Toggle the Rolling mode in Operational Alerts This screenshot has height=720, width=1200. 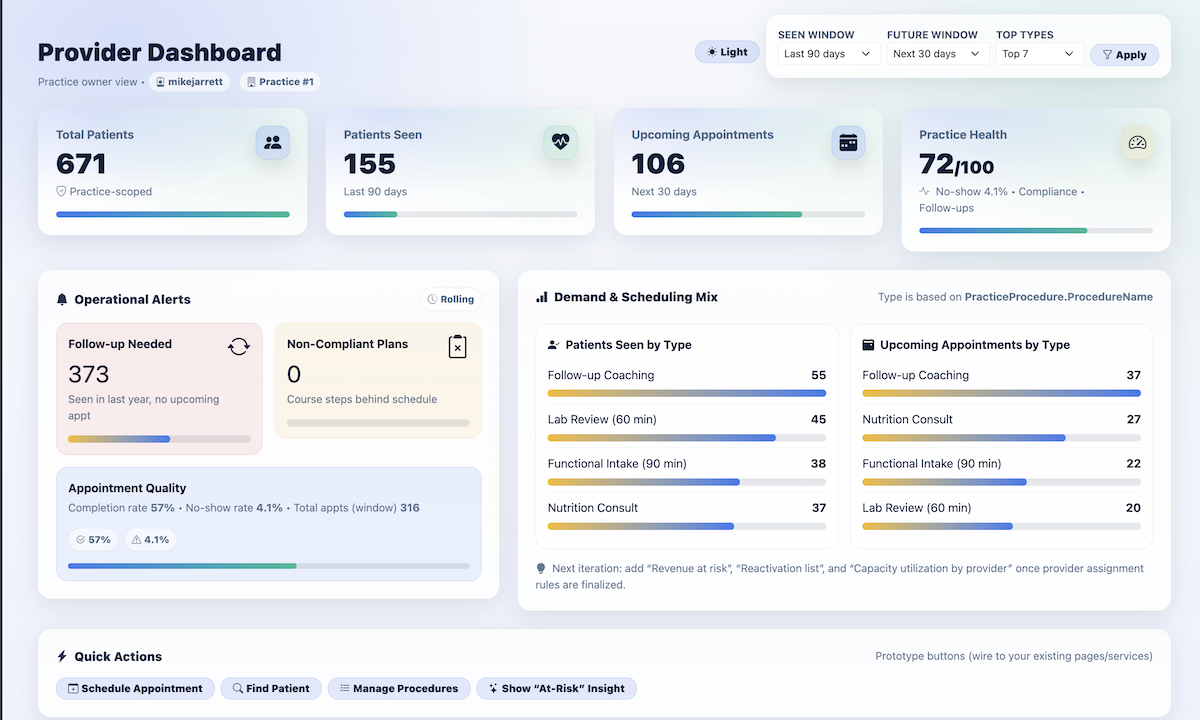pos(450,298)
